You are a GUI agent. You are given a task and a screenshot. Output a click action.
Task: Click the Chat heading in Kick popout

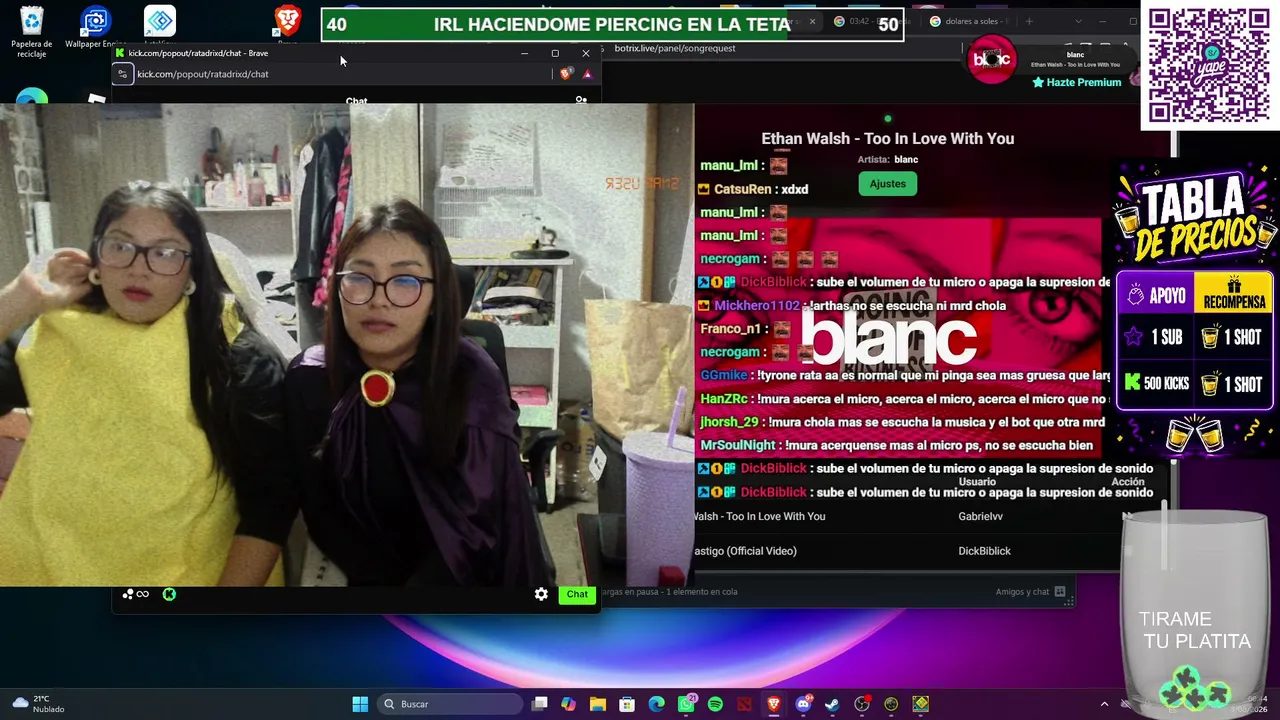tap(356, 100)
